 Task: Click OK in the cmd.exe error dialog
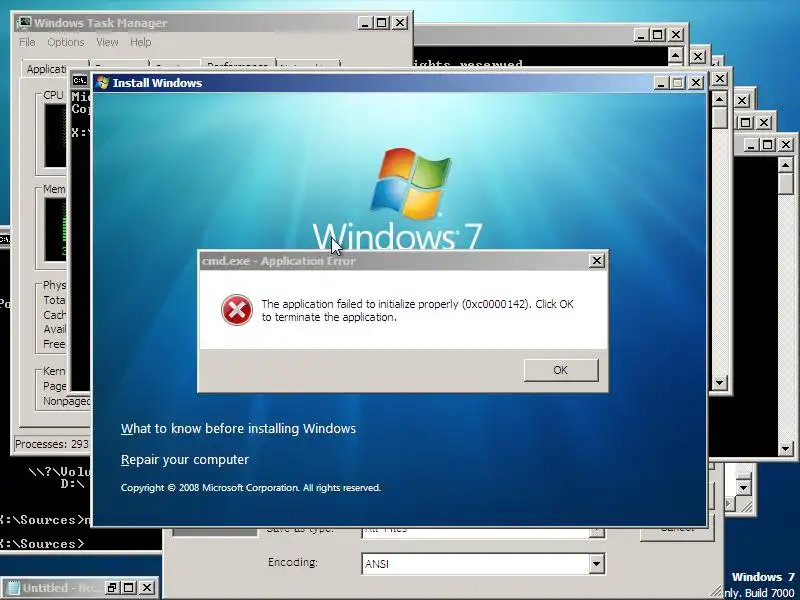[561, 370]
